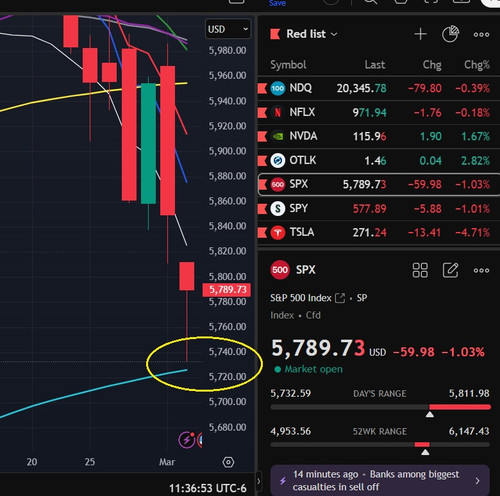This screenshot has height=496, width=500.
Task: Click the OTLK logo icon
Action: click(x=277, y=160)
